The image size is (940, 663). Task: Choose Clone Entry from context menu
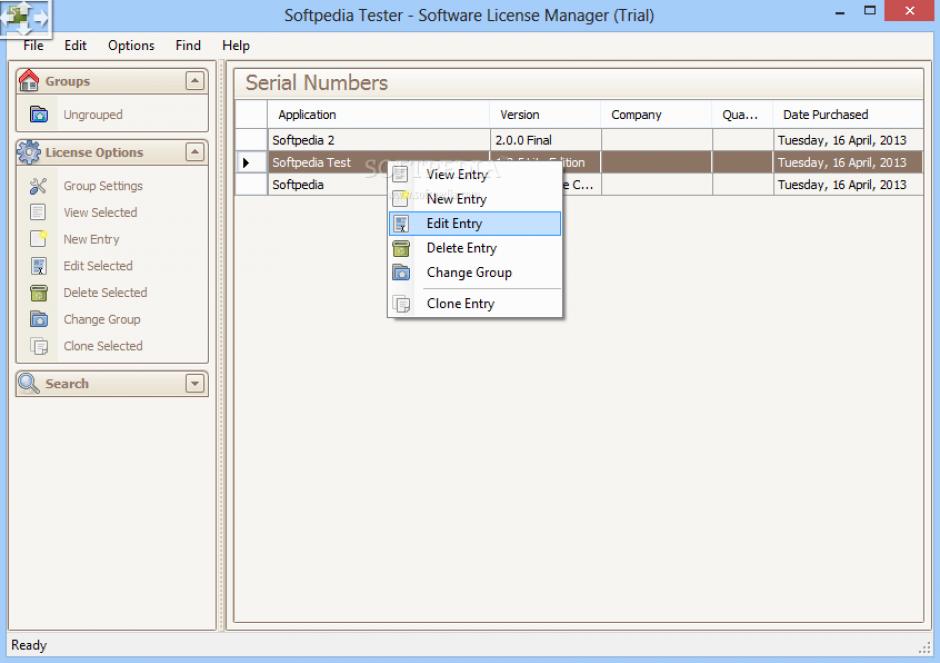point(475,304)
